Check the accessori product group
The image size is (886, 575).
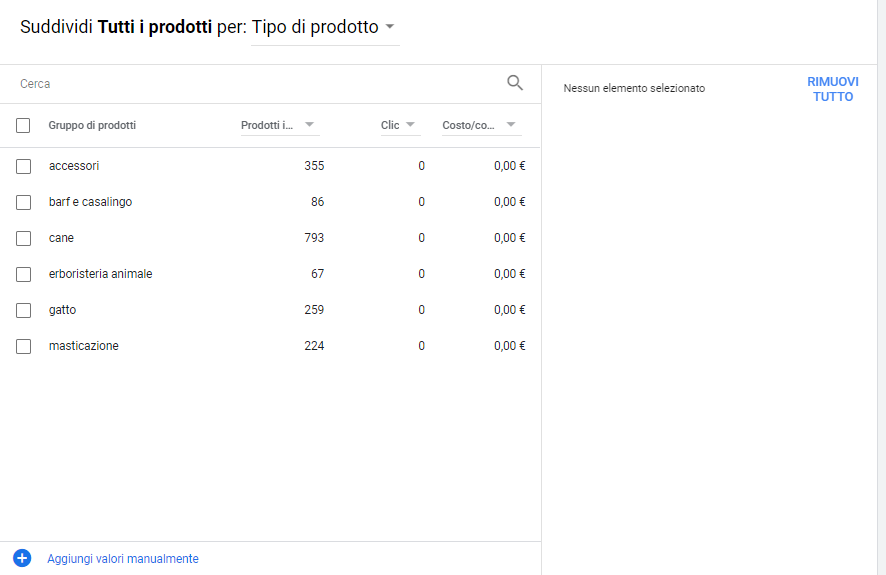click(23, 166)
